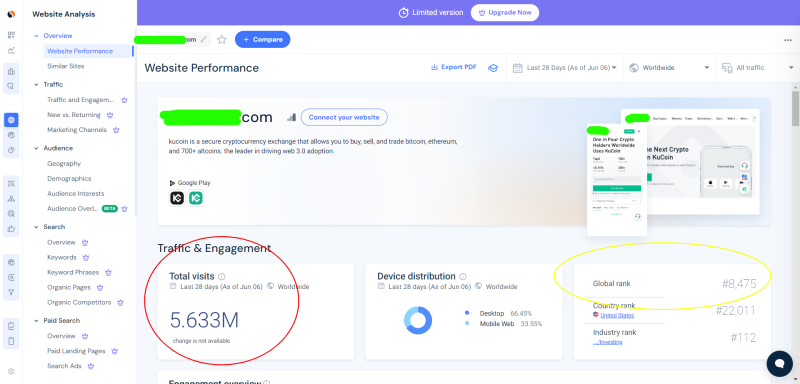Toggle the star favorite for this site
This screenshot has height=384, width=800.
coord(221,40)
